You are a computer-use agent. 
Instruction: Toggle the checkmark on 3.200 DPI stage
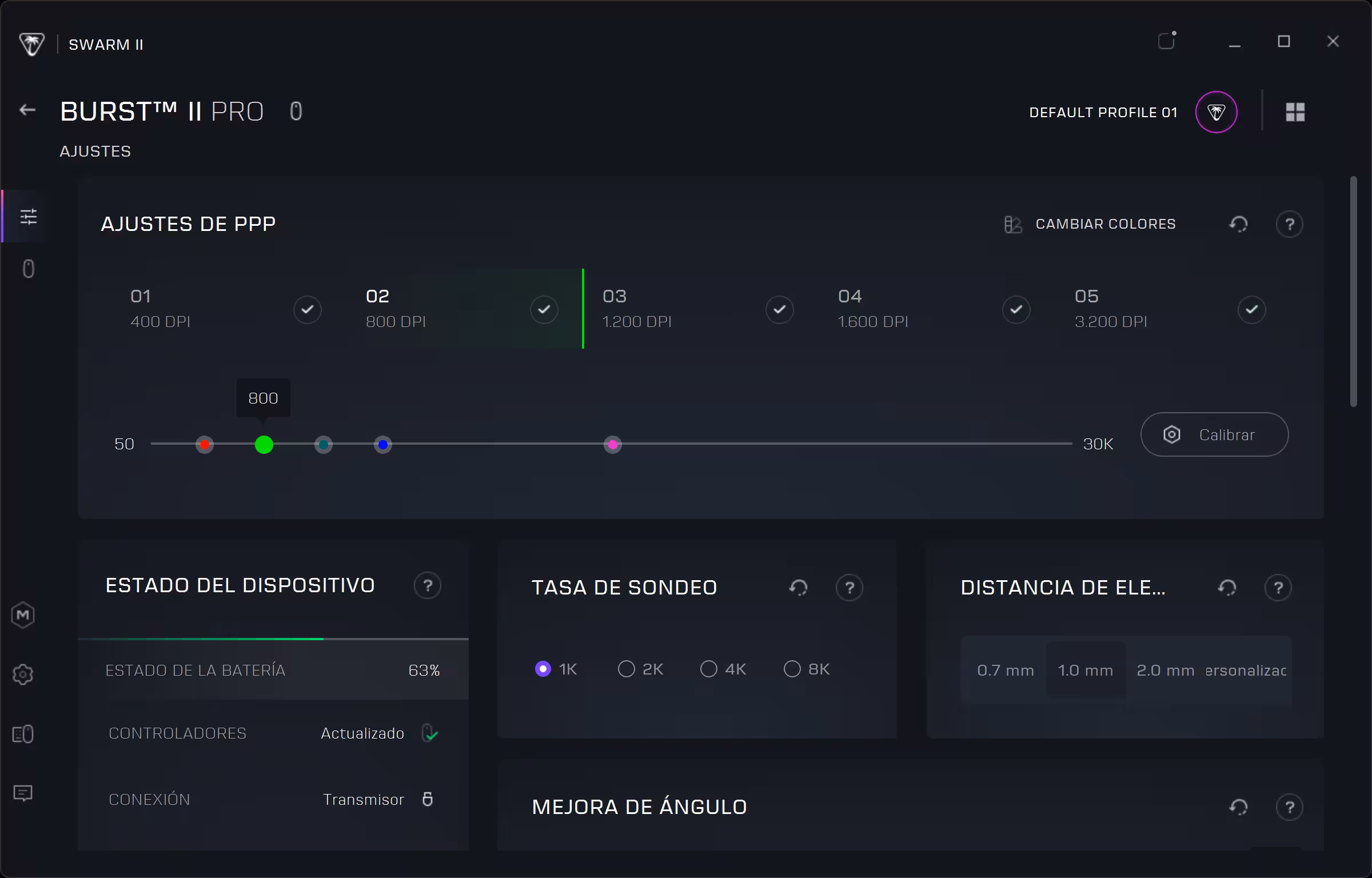[x=1251, y=309]
